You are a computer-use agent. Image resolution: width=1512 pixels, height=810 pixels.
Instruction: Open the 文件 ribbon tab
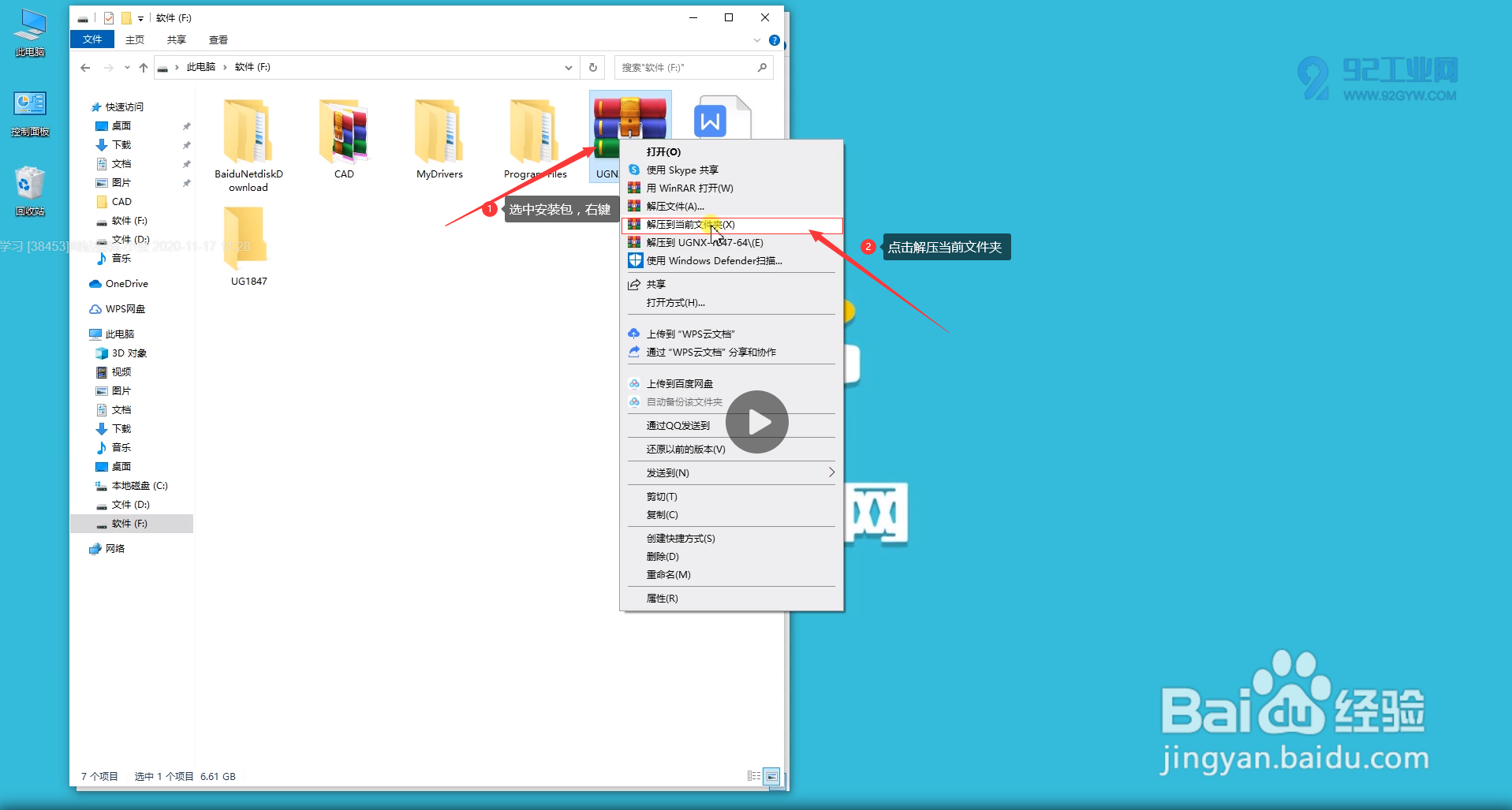coord(92,39)
